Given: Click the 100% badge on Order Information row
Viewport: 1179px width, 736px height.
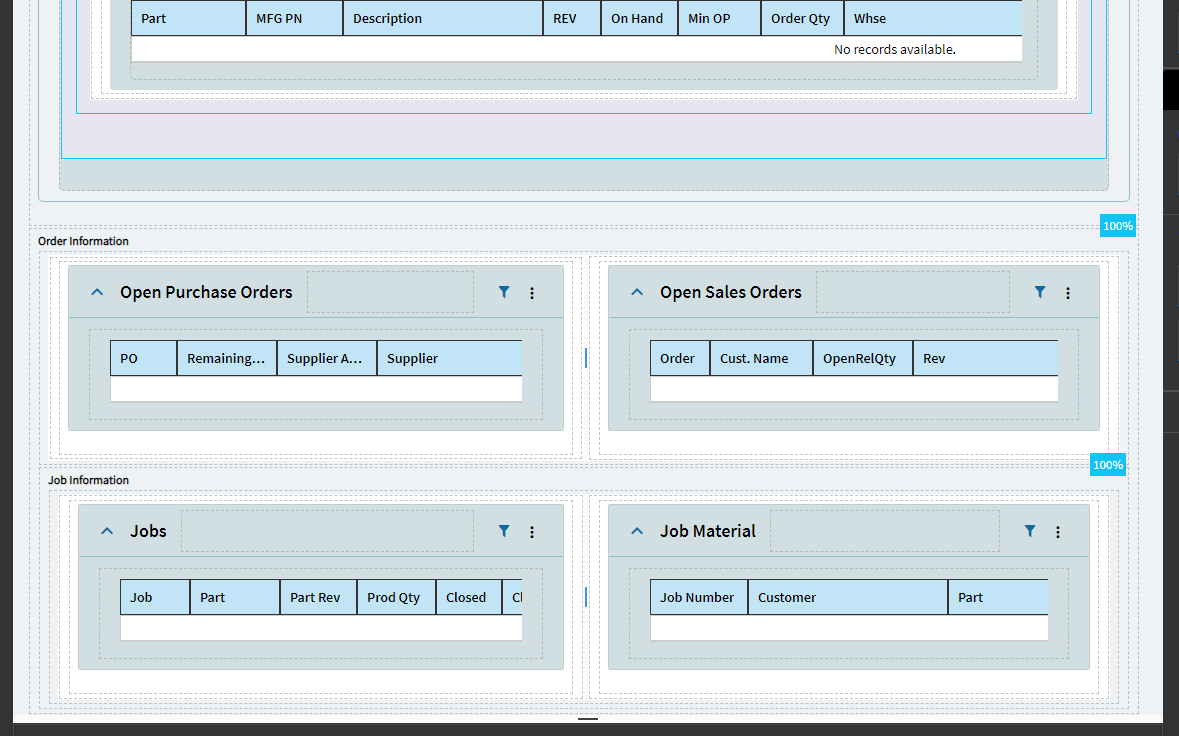Looking at the screenshot, I should (1117, 226).
